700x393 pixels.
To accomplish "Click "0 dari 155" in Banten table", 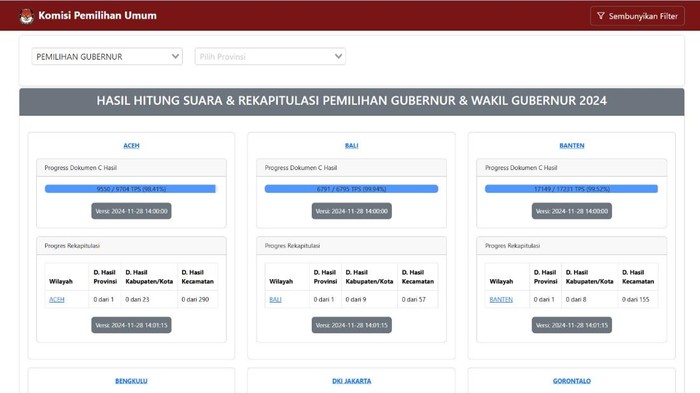I will (x=636, y=300).
